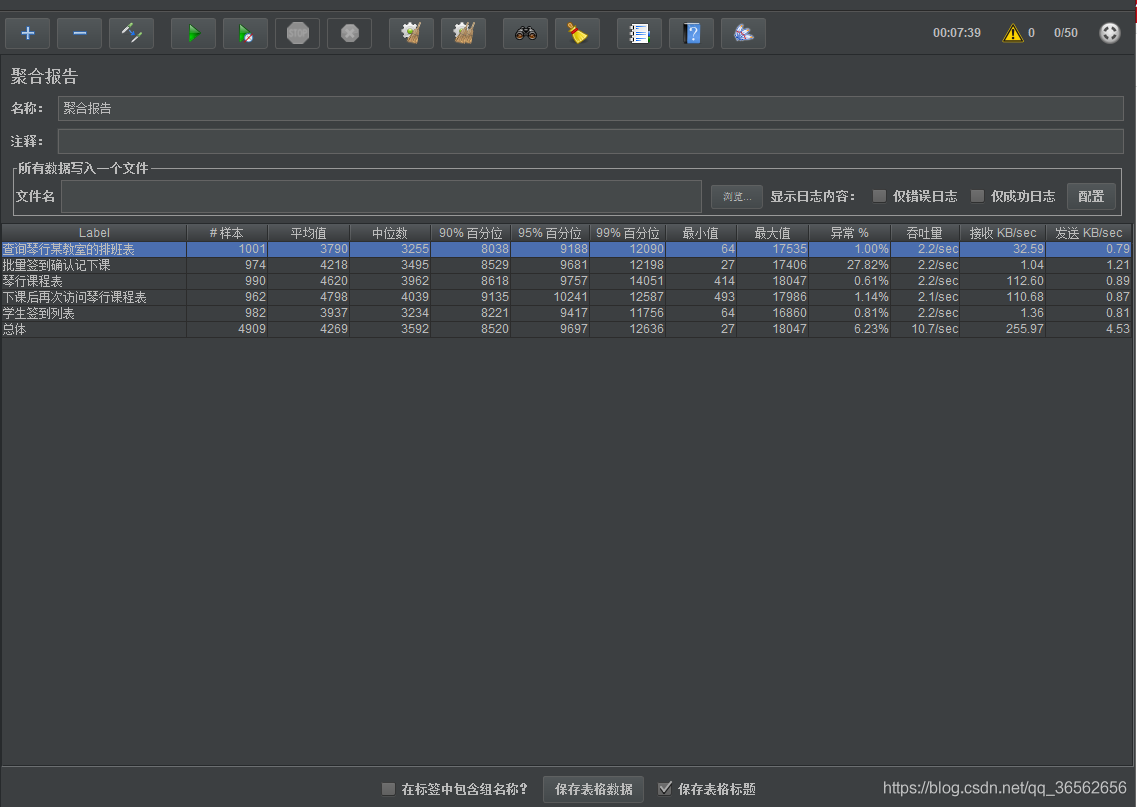The image size is (1137, 807).
Task: Click the 00:07:39 elapsed time display
Action: (956, 33)
